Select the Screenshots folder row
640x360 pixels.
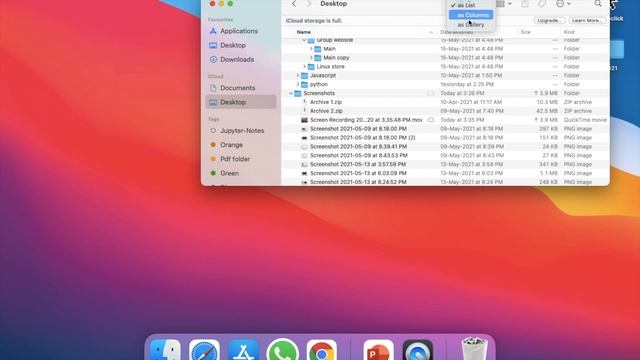(x=445, y=93)
